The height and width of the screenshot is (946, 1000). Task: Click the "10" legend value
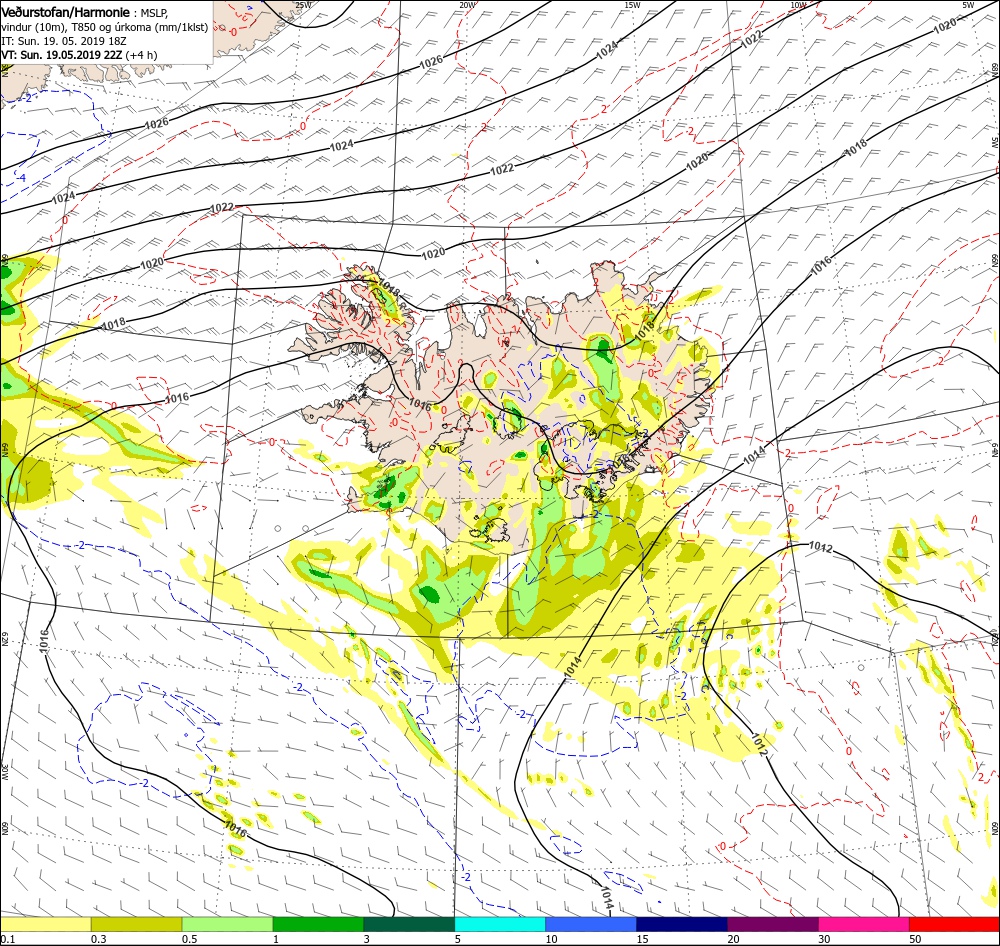551,939
